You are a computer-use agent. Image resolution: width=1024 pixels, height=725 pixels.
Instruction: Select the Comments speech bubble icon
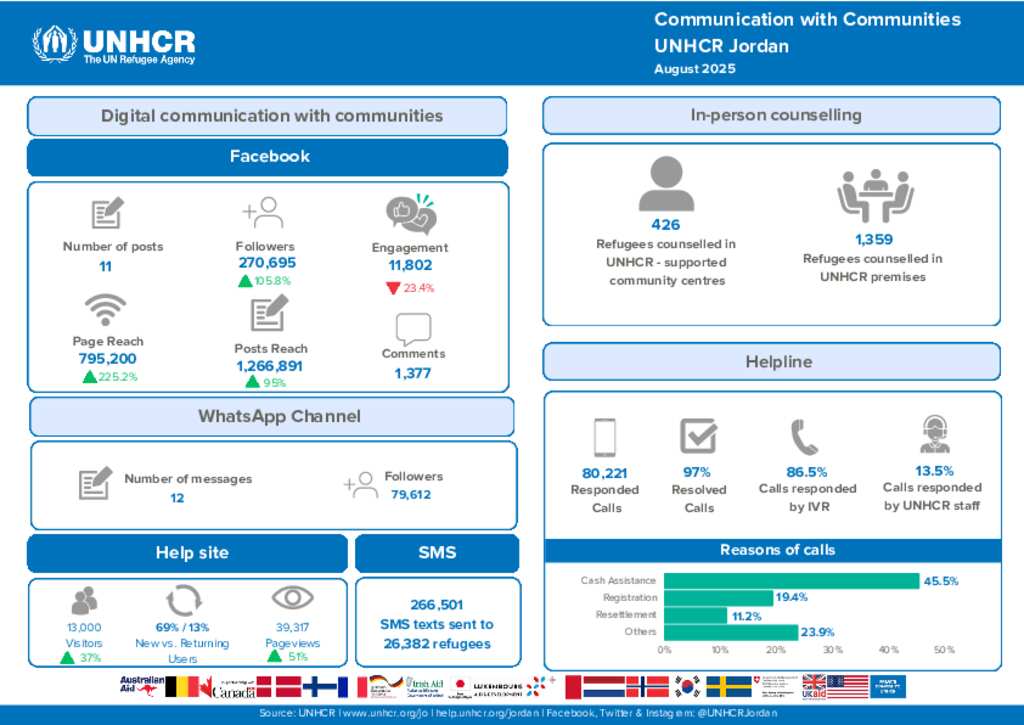coord(413,328)
